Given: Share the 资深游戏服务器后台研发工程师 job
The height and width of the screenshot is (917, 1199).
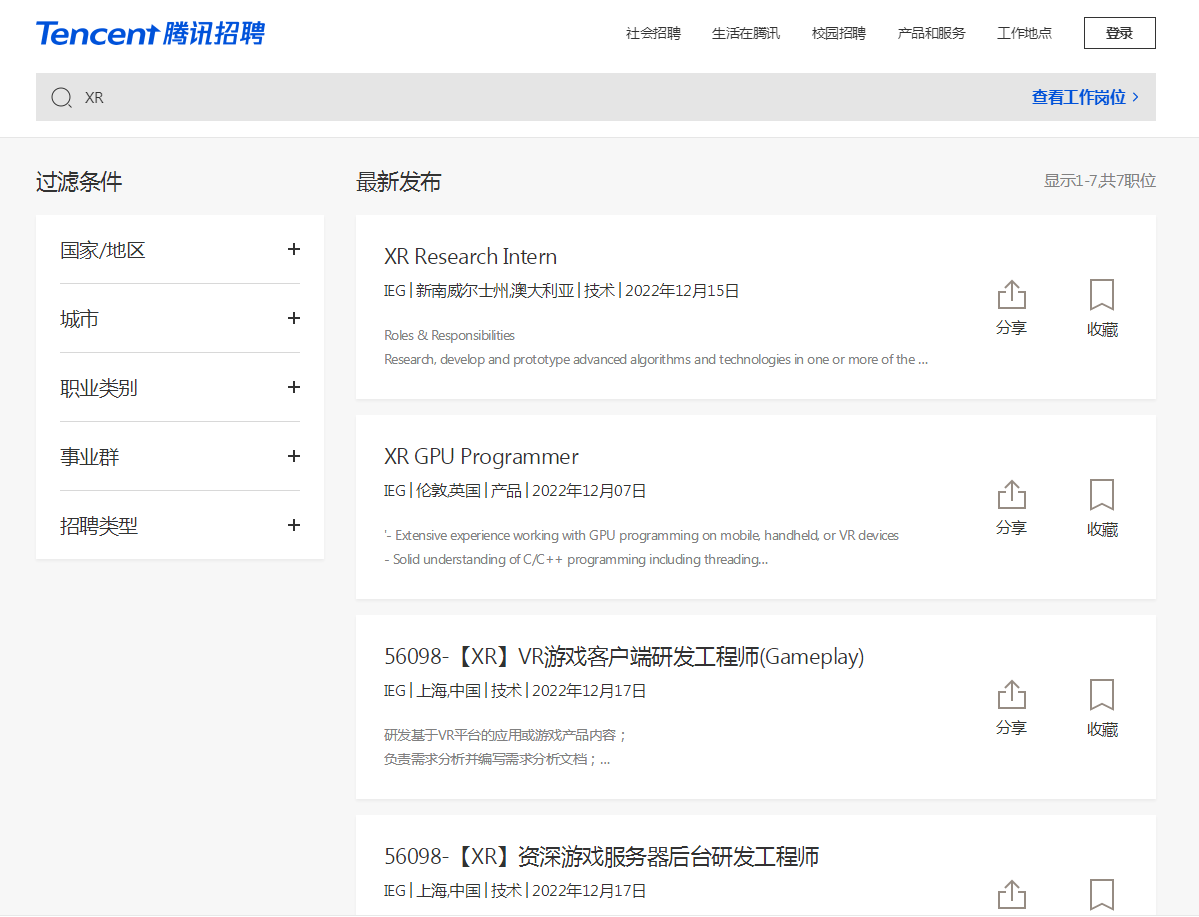Looking at the screenshot, I should pyautogui.click(x=1011, y=894).
